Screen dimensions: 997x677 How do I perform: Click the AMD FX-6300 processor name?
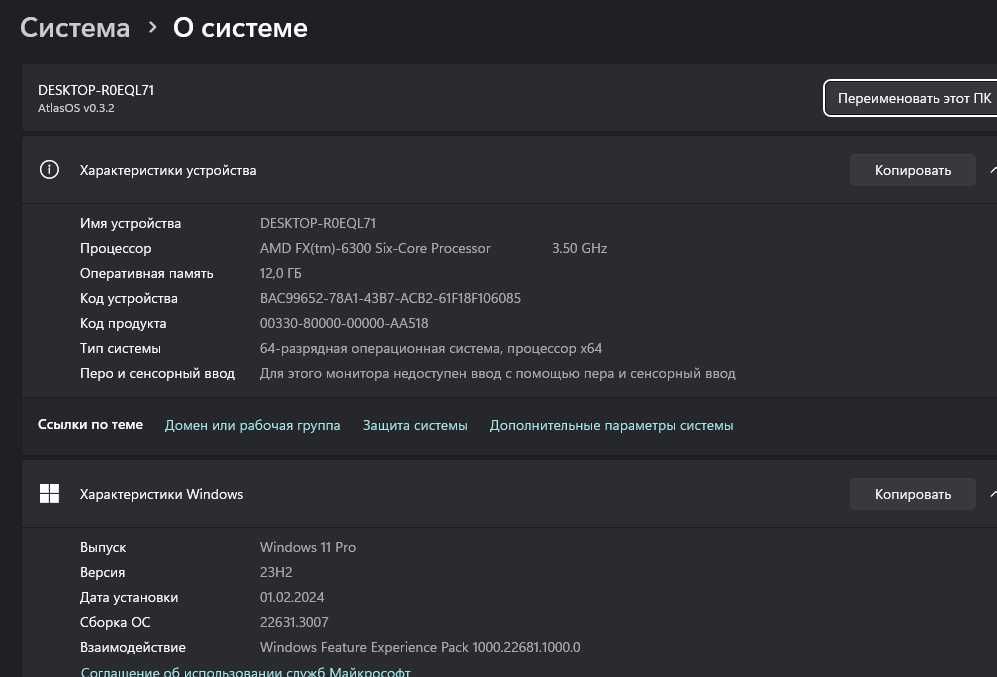click(375, 248)
